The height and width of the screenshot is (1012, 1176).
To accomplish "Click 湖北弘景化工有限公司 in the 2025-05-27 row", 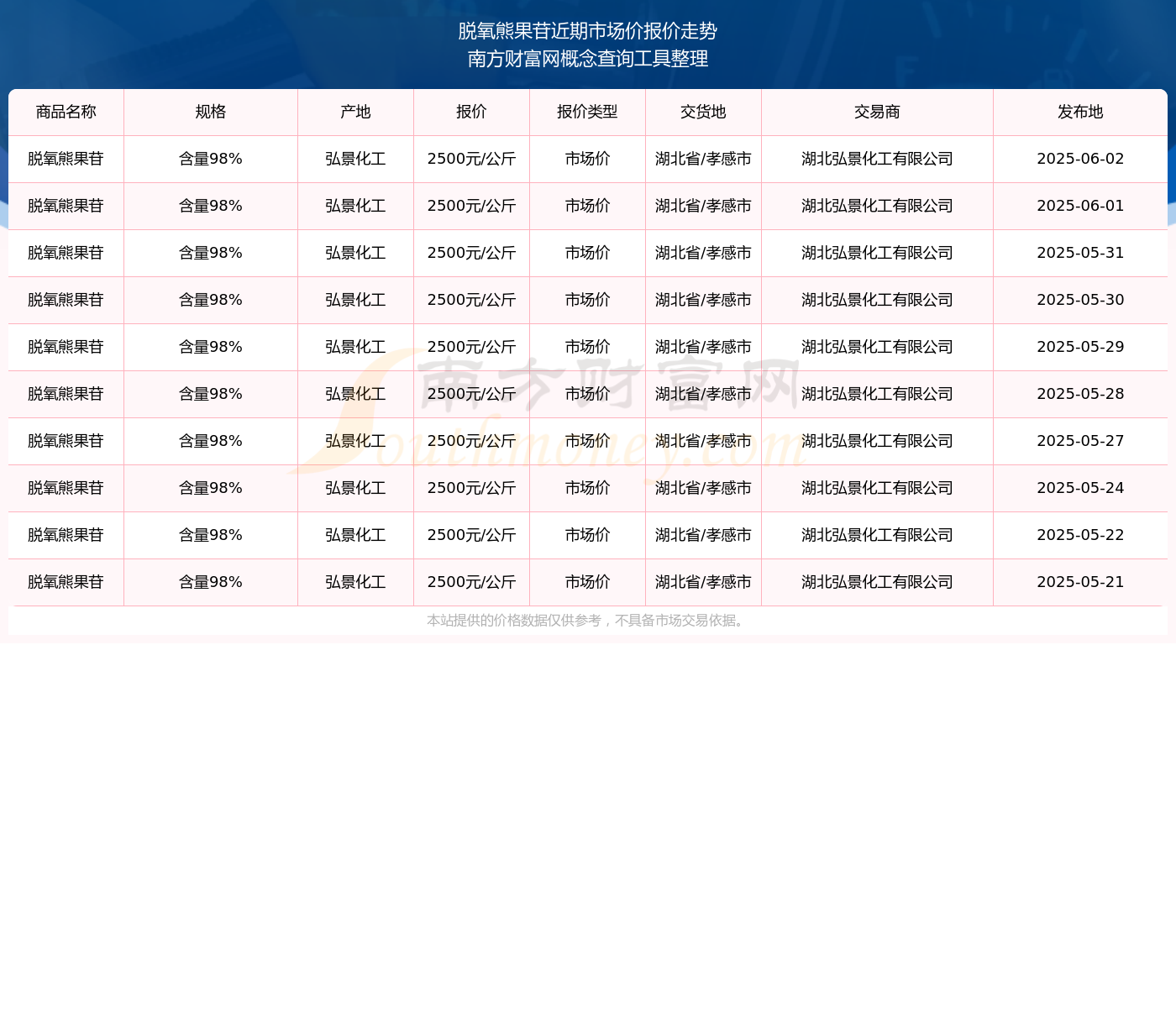I will pos(878,441).
